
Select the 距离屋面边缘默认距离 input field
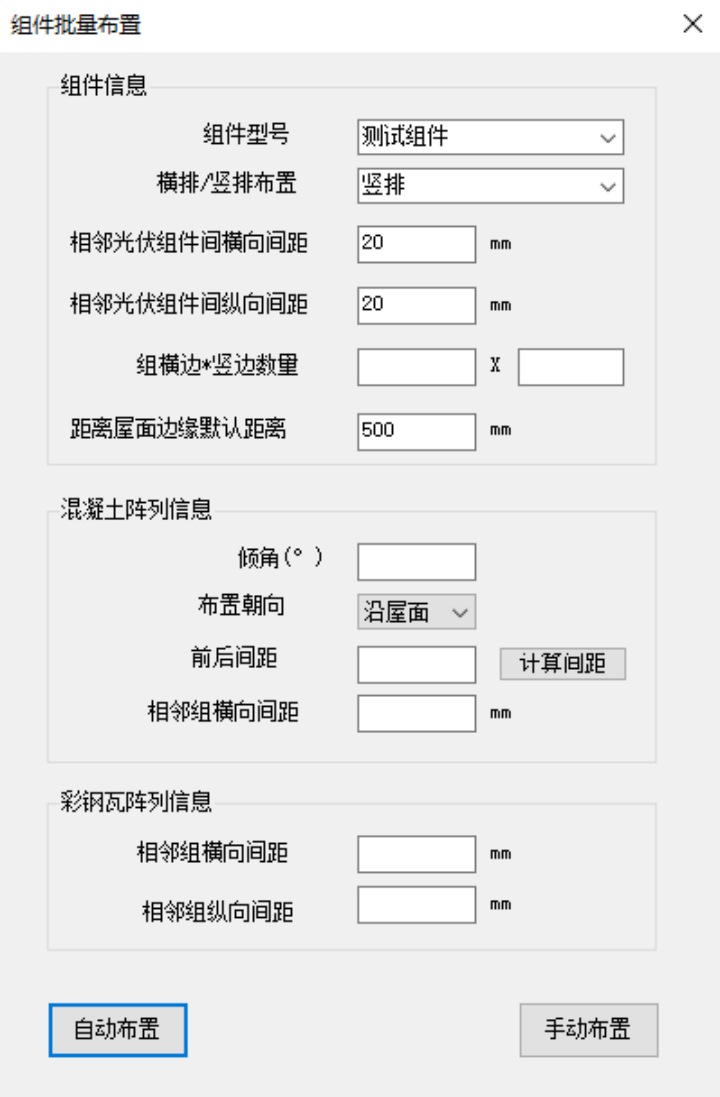coord(416,430)
